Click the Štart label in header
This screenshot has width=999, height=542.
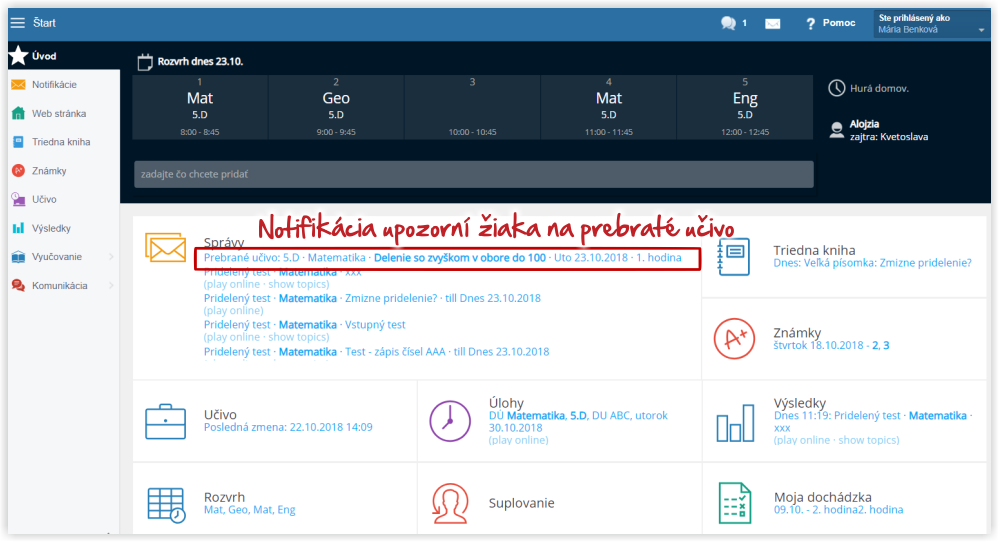click(x=44, y=23)
